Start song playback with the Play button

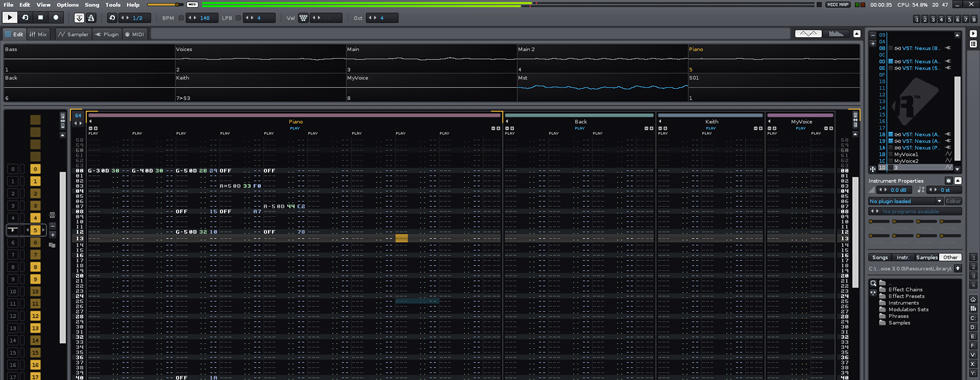click(10, 18)
